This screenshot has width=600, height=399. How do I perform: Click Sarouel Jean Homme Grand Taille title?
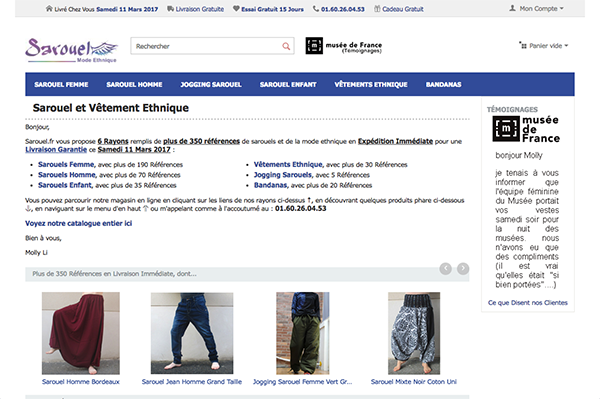tap(192, 382)
